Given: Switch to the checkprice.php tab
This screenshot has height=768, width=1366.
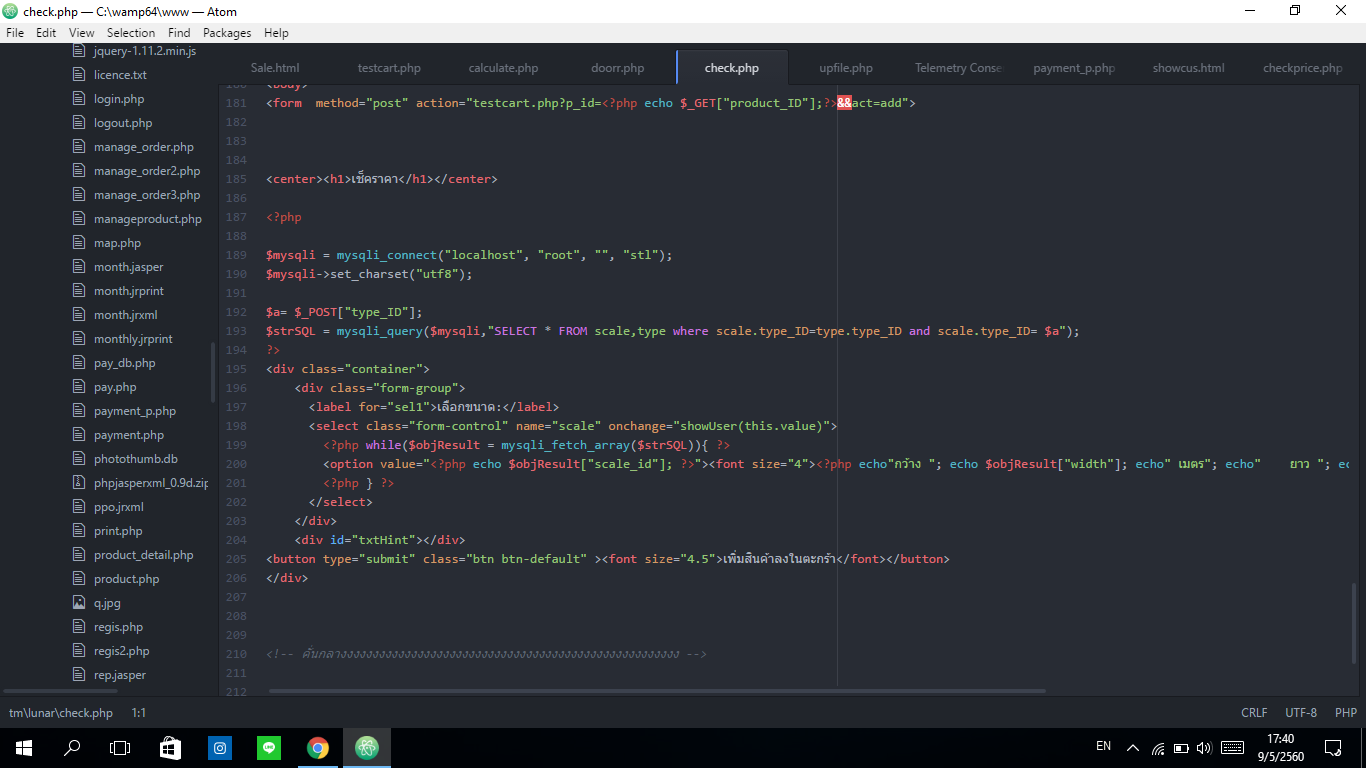Looking at the screenshot, I should tap(1302, 68).
